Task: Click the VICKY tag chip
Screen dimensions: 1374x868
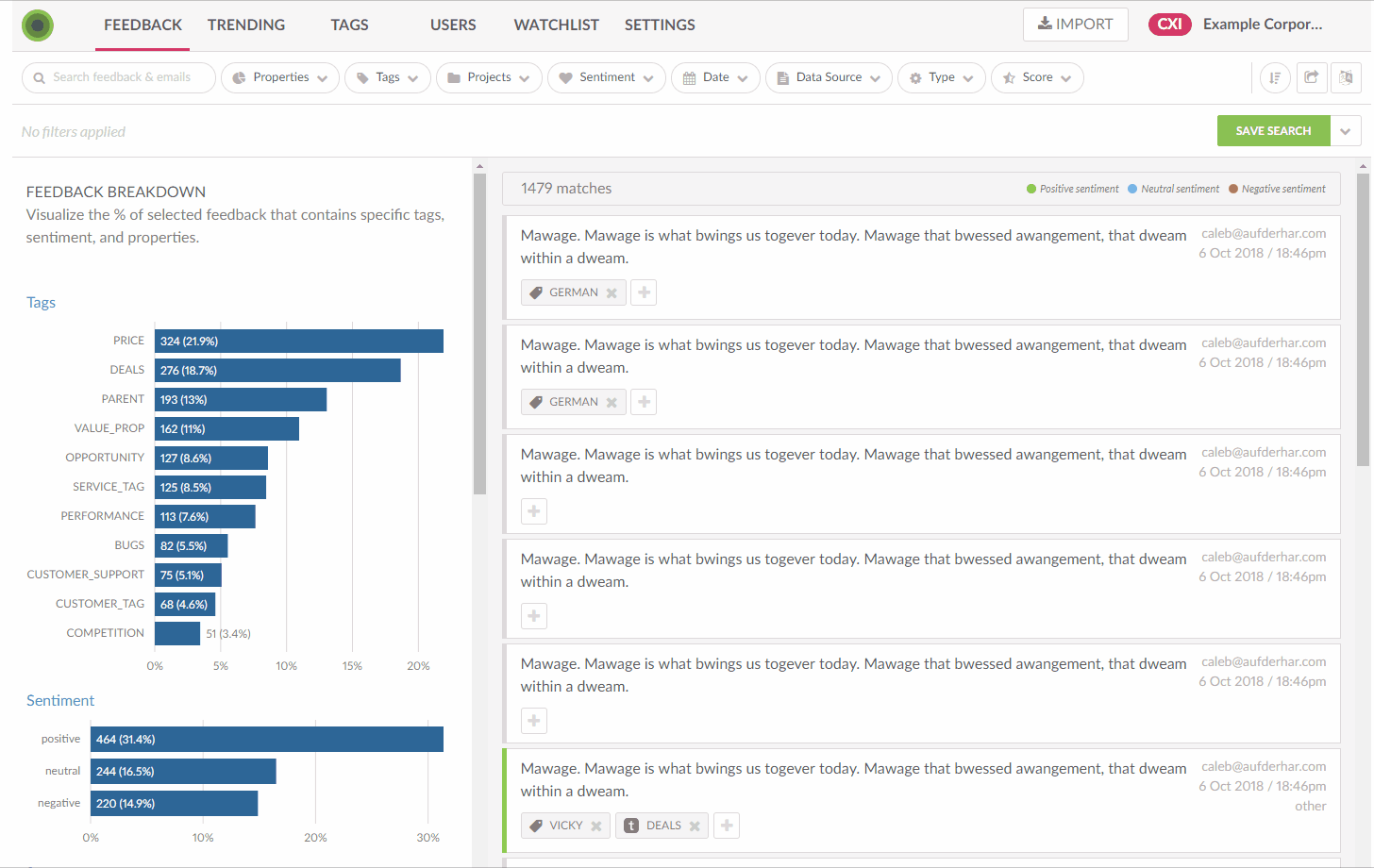Action: (565, 826)
